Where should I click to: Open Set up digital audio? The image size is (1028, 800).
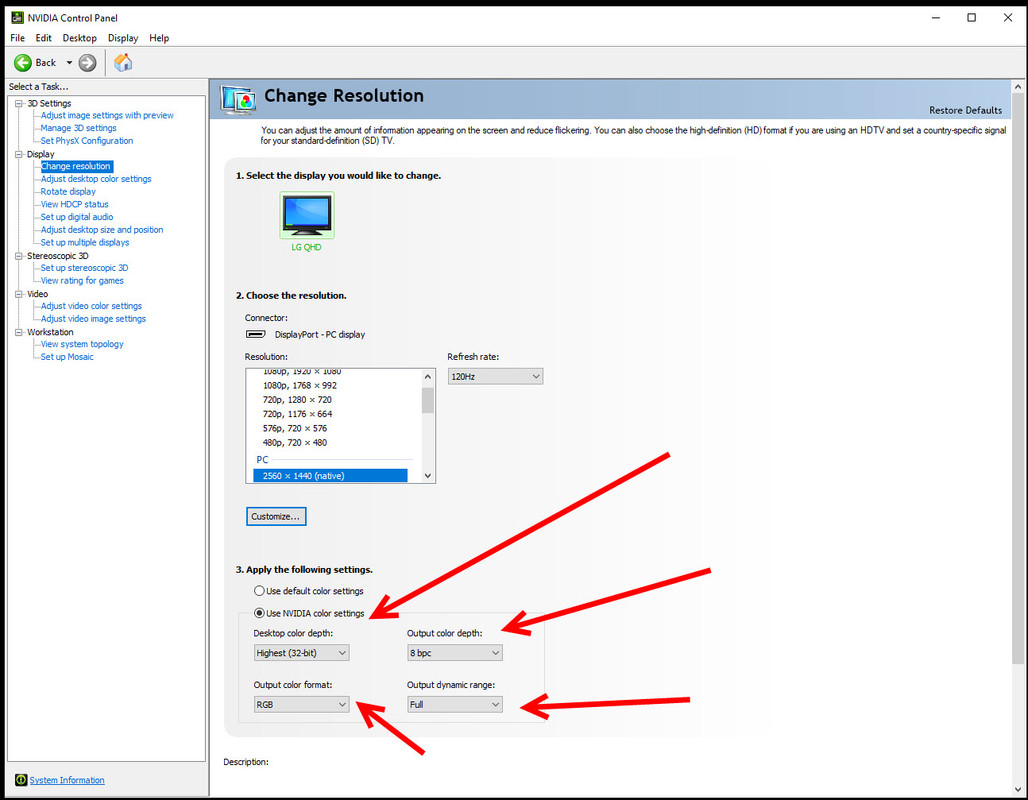77,217
